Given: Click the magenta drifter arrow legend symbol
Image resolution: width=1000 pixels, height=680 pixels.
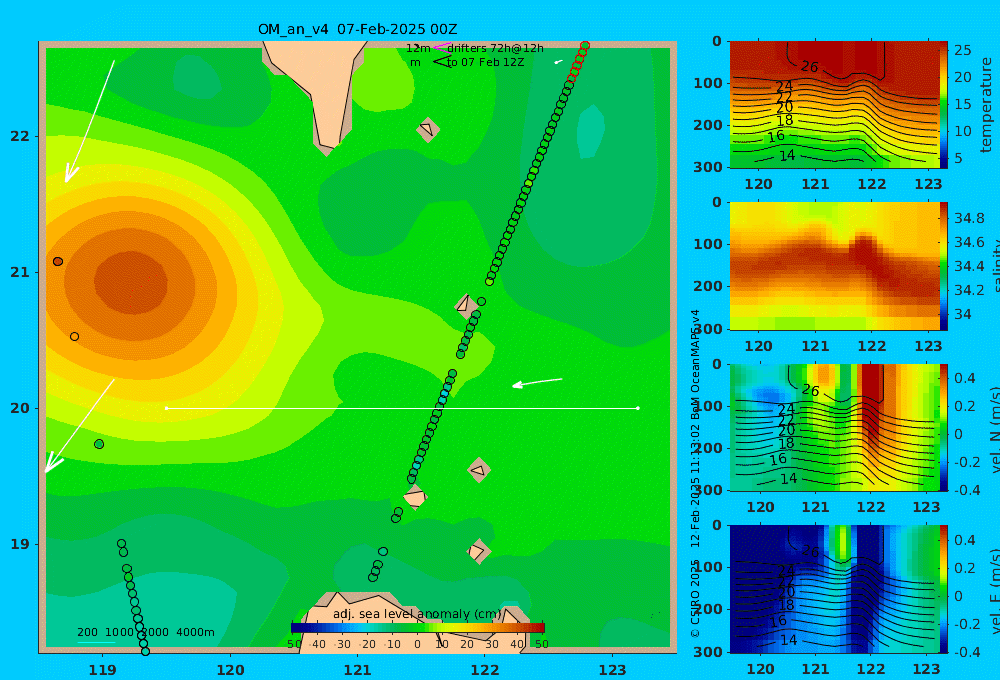Looking at the screenshot, I should (x=441, y=47).
